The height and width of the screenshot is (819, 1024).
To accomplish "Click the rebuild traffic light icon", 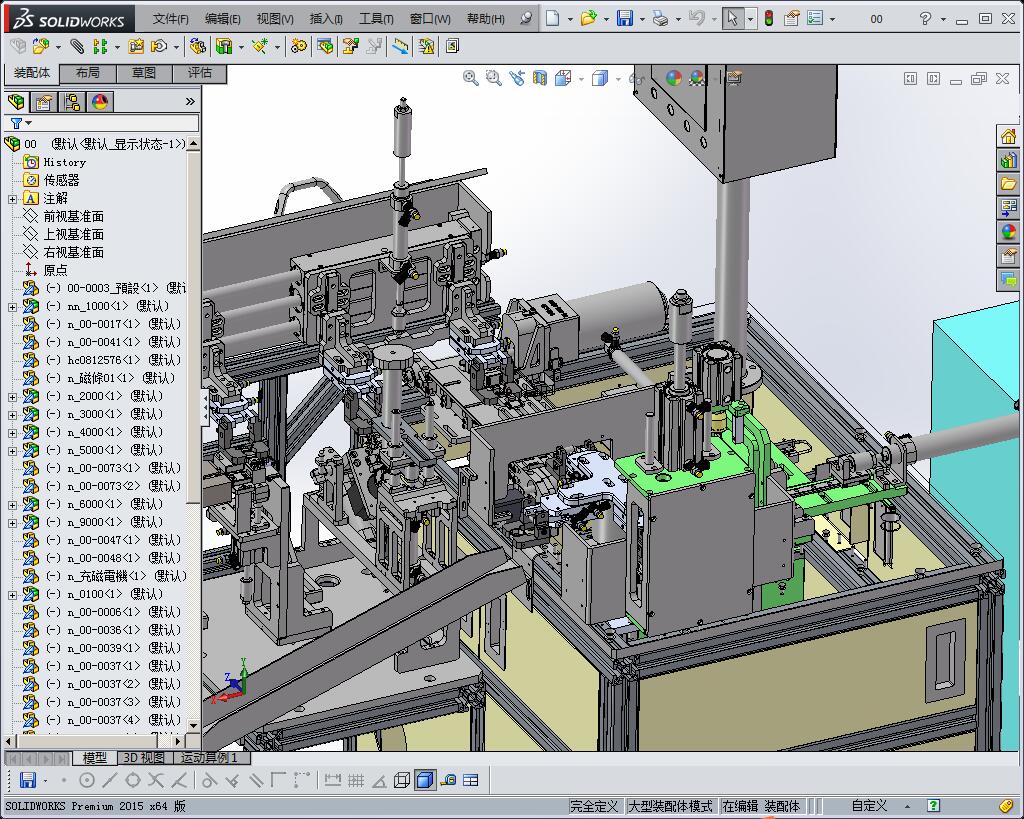I will [x=769, y=18].
